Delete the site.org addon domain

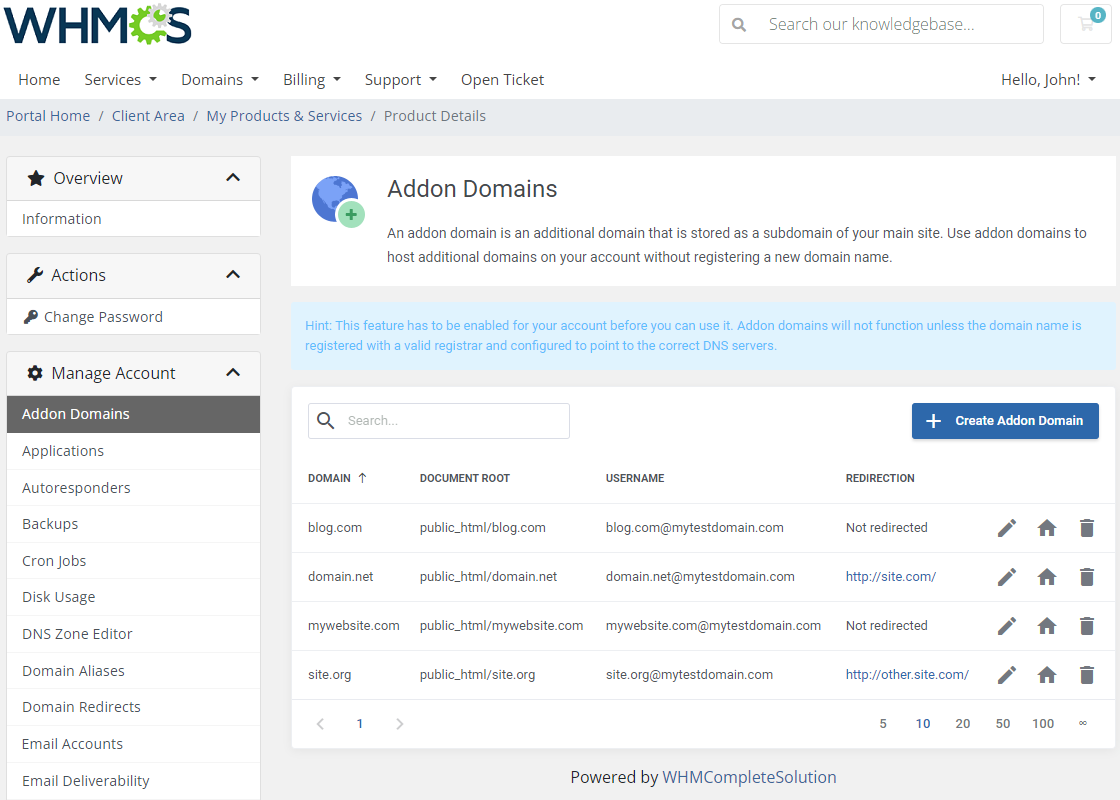click(x=1086, y=675)
